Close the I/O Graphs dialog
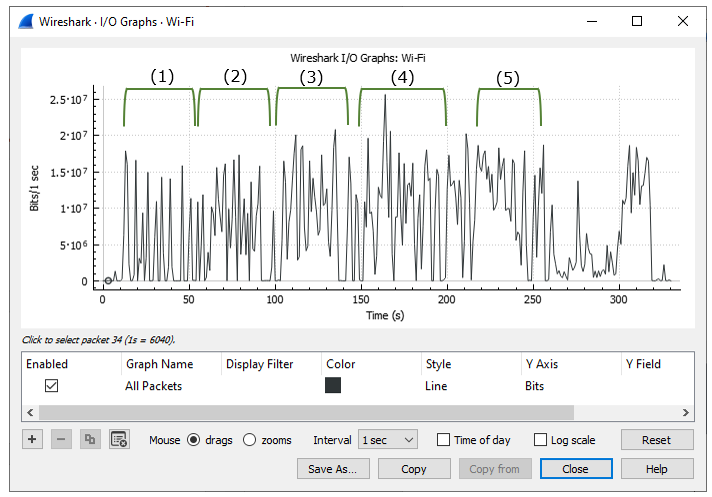The image size is (712, 497). click(x=576, y=469)
